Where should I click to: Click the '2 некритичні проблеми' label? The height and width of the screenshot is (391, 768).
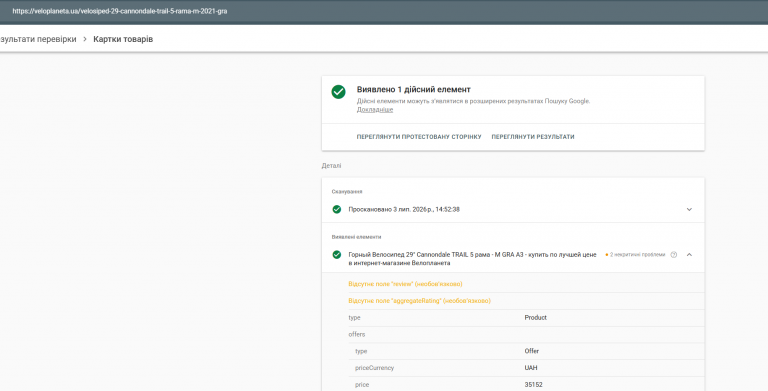click(x=637, y=255)
